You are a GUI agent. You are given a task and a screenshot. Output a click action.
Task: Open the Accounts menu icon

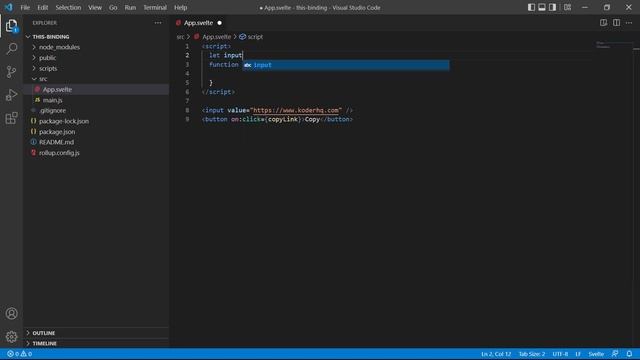point(11,313)
